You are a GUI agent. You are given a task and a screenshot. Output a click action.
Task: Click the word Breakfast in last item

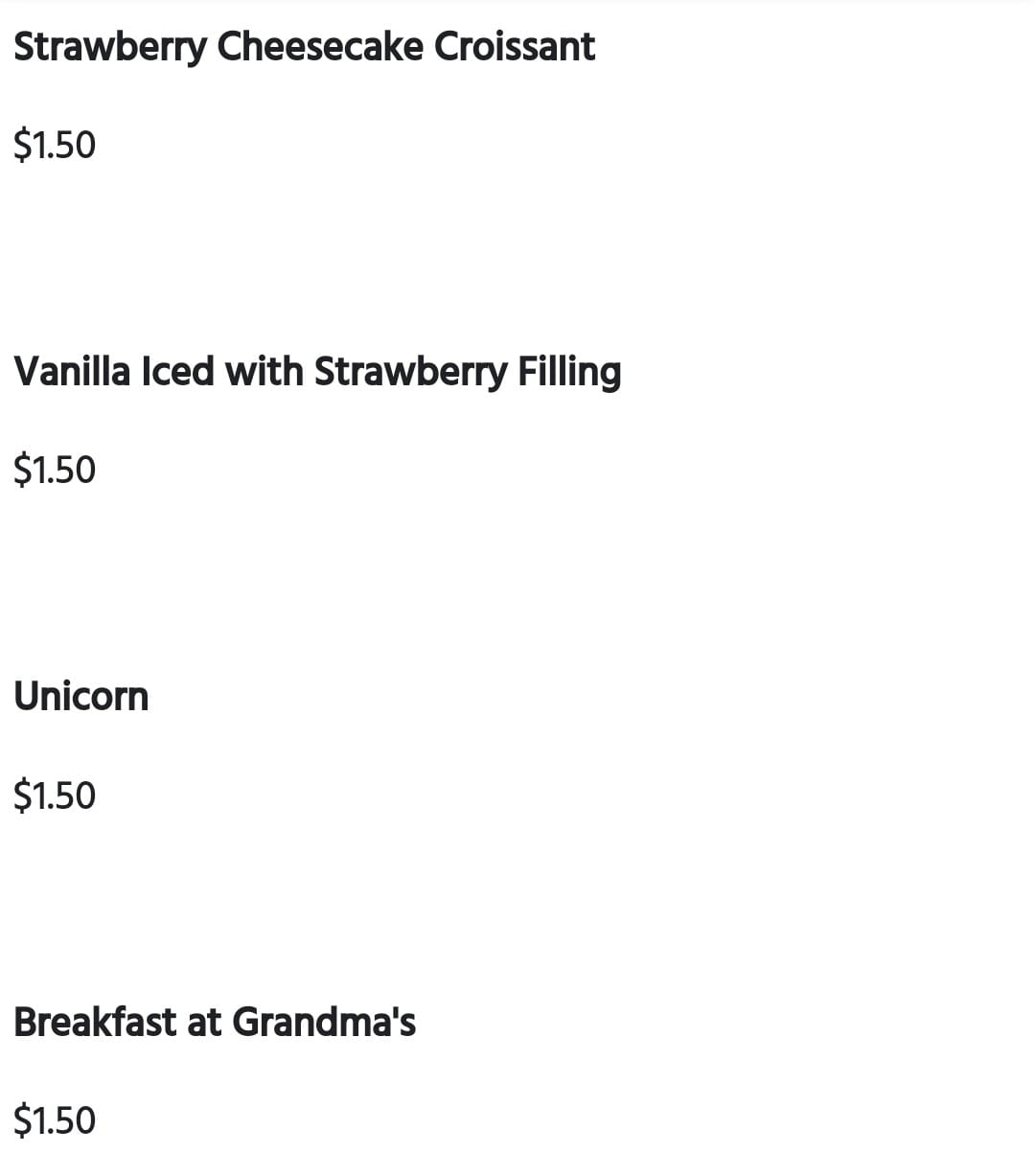click(95, 1022)
